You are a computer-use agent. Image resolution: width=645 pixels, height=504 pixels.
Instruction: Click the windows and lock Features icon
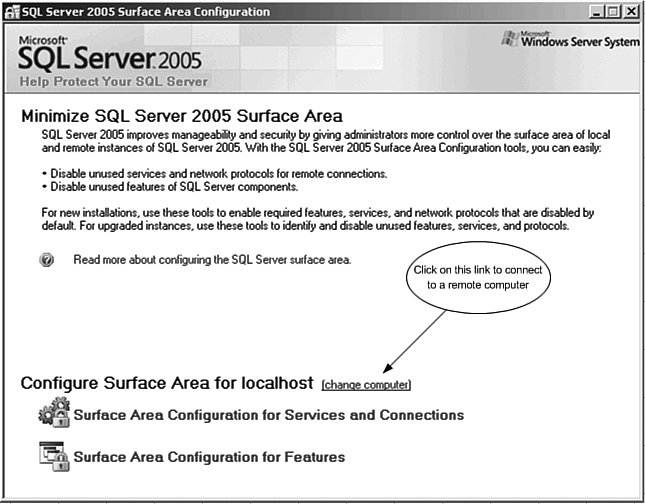click(54, 456)
